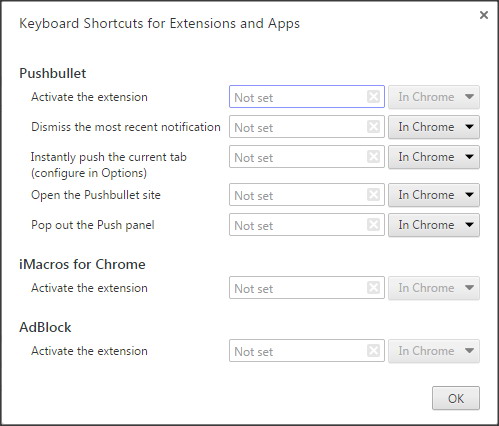Focus Instantly push the current tab field
The width and height of the screenshot is (499, 426).
[307, 156]
